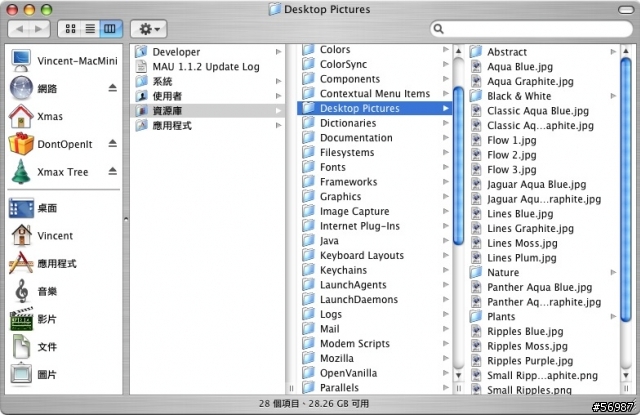This screenshot has height=415, width=640.
Task: Open the Xmax Tree volume icon
Action: 21,172
